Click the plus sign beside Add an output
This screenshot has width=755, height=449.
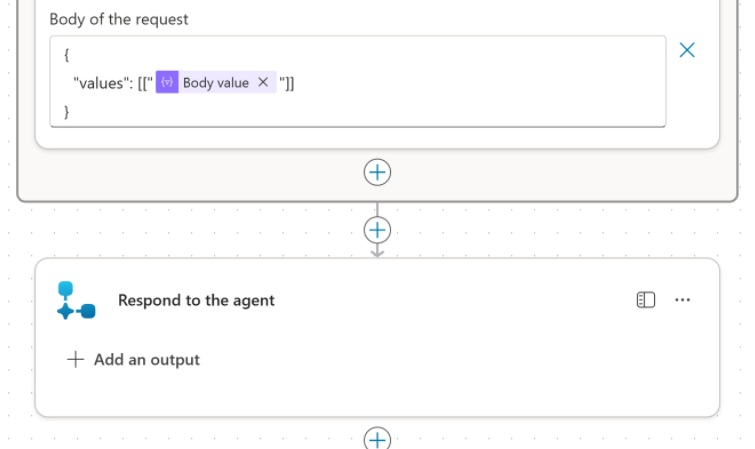(75, 360)
